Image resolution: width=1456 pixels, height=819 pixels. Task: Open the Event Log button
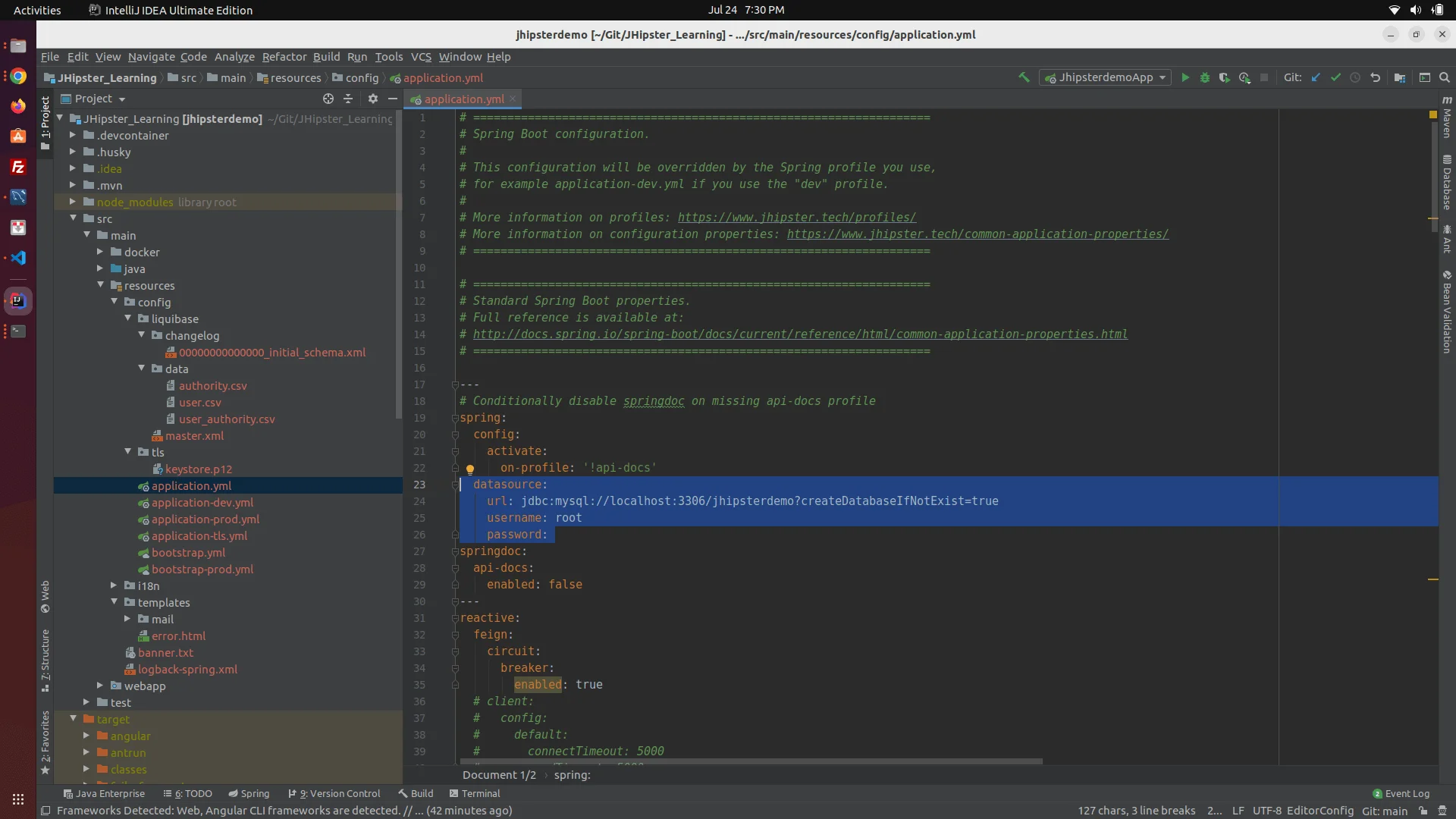click(x=1401, y=793)
